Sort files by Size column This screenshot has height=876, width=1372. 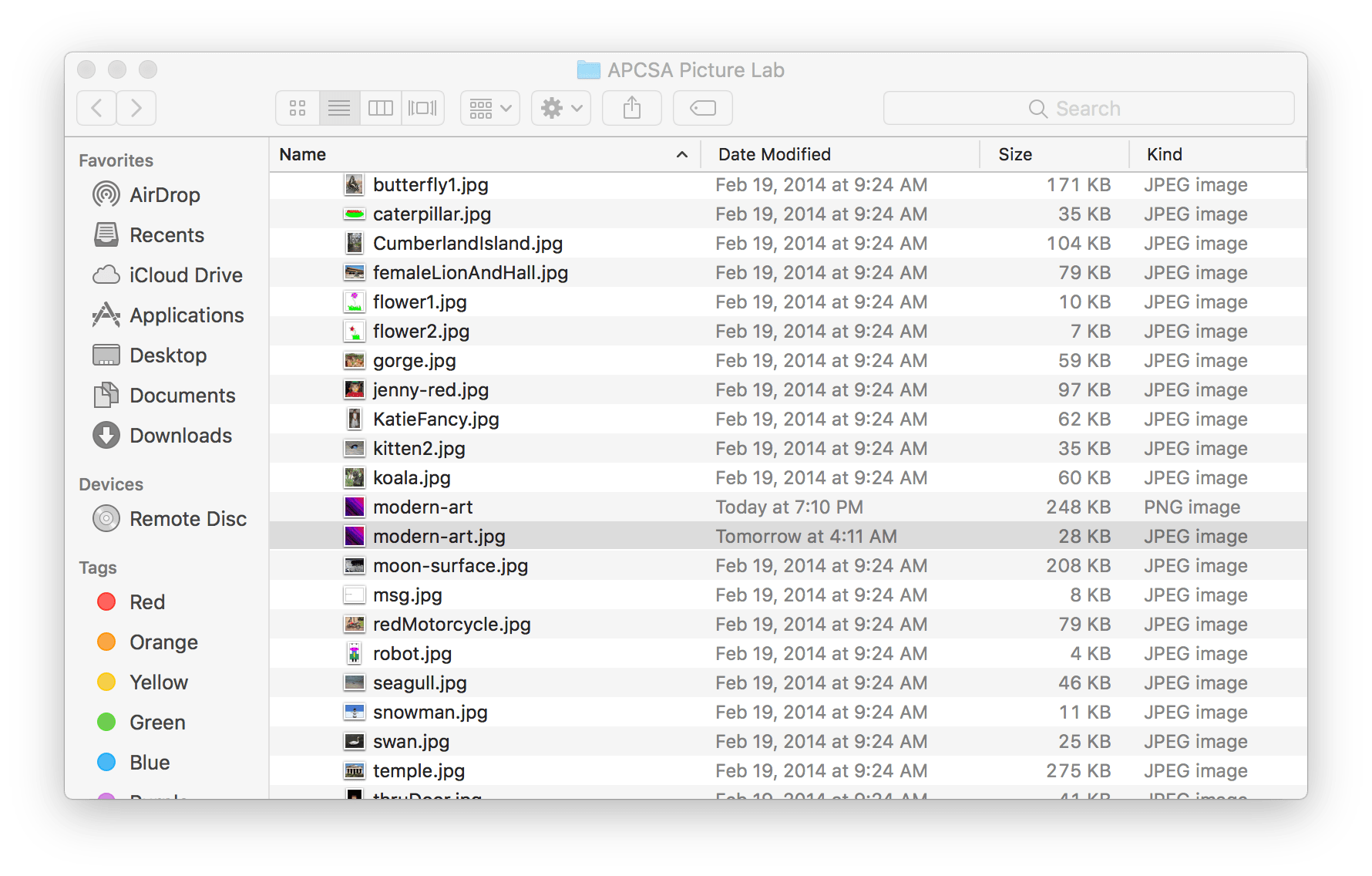tap(1015, 154)
